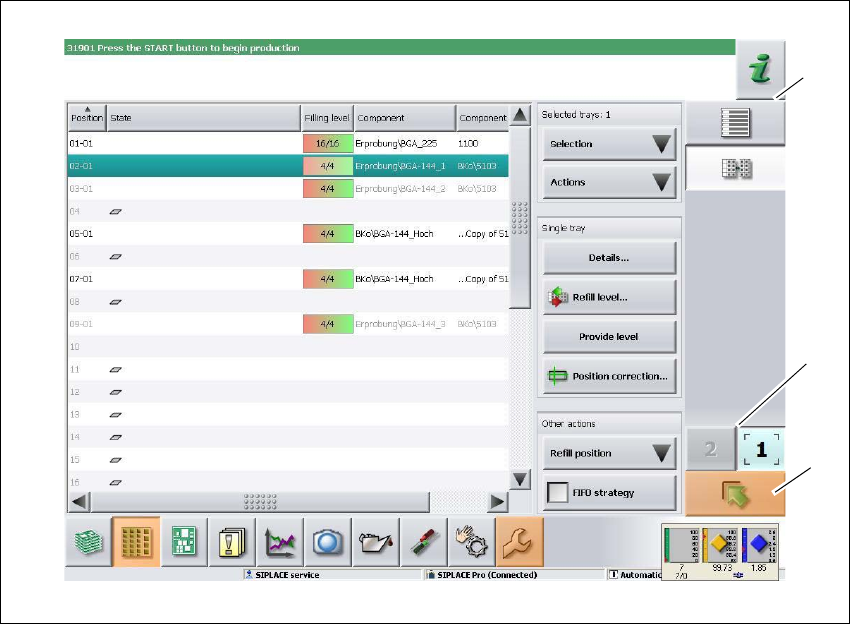Click the green info icon
Screen dimensions: 850x624
[761, 71]
